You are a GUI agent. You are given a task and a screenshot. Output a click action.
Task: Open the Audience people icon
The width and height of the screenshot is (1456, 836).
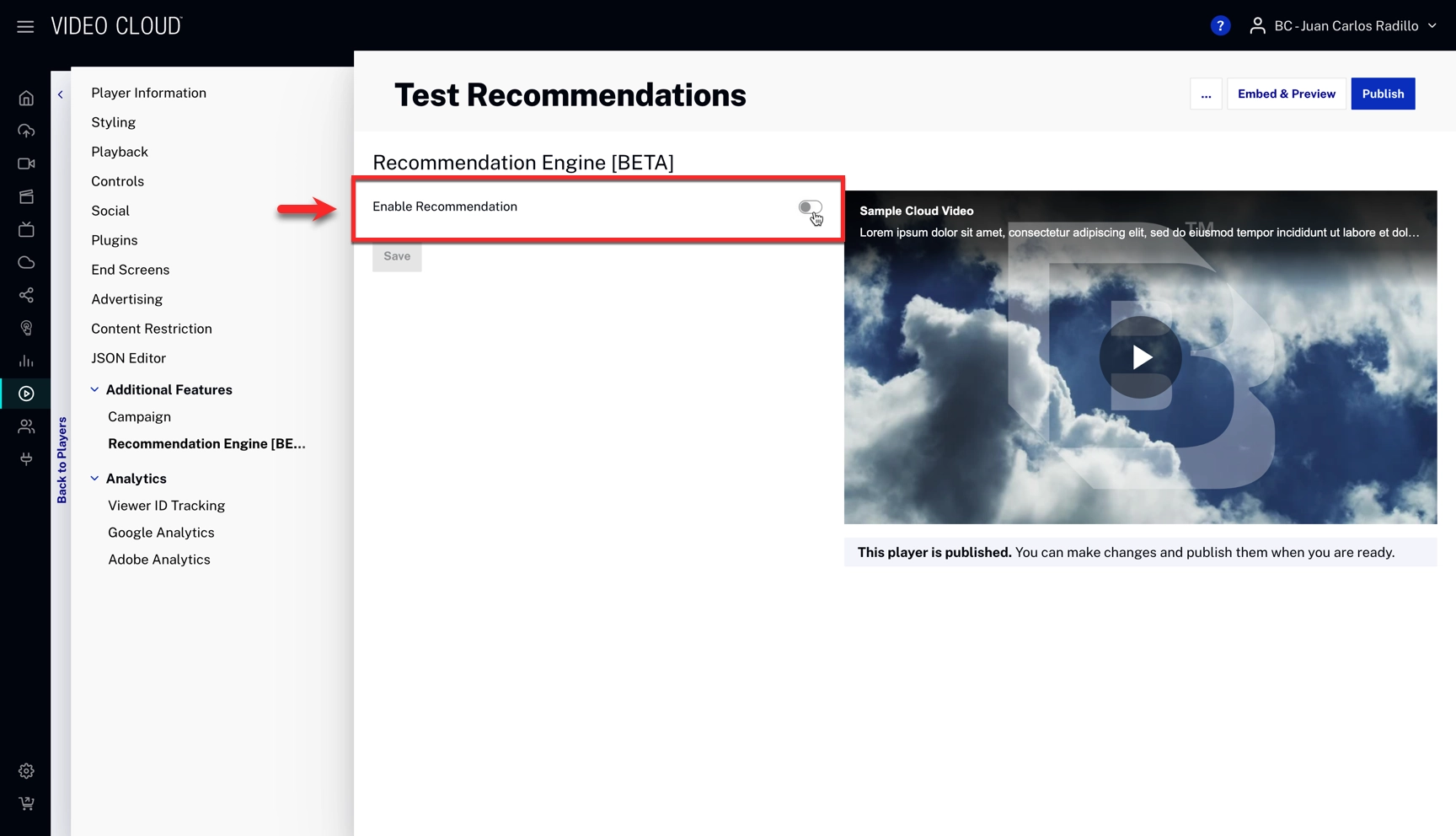pos(26,426)
